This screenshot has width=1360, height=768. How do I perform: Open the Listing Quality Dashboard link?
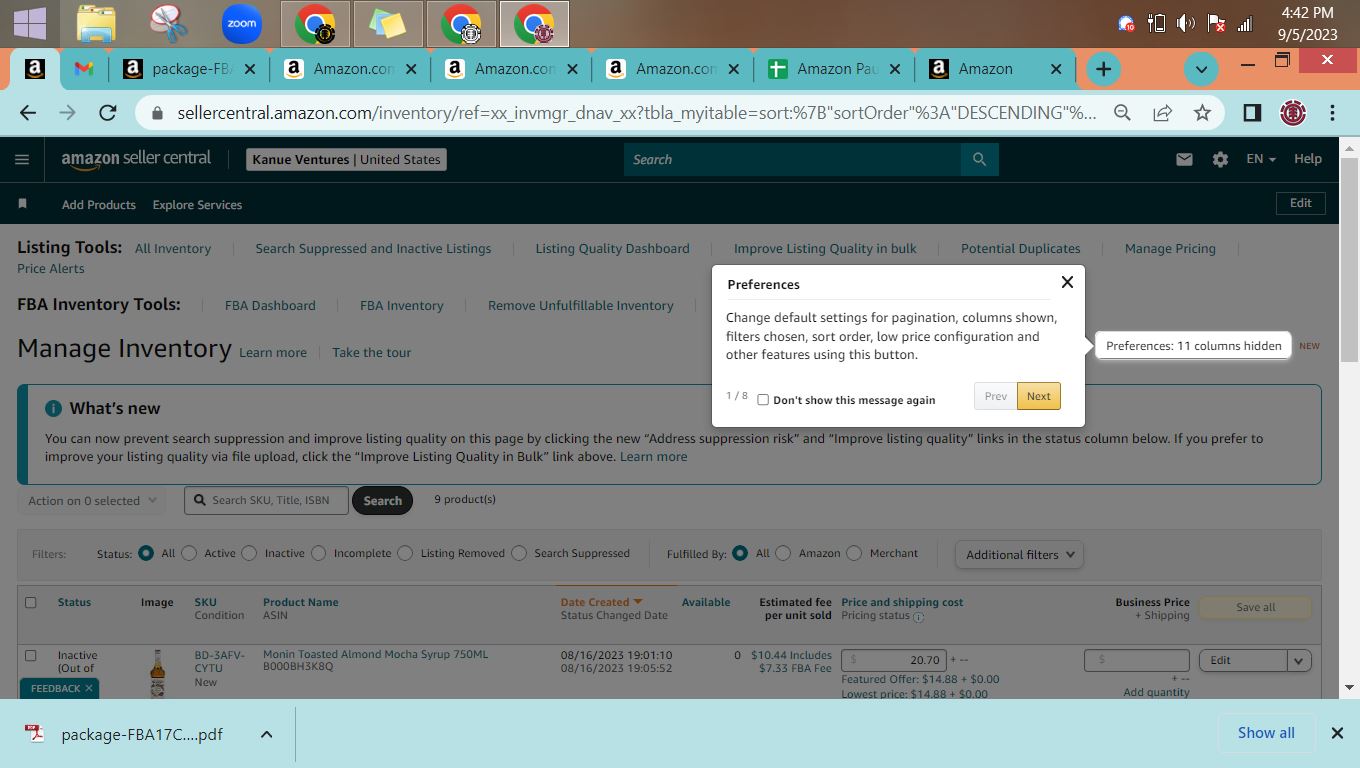612,249
